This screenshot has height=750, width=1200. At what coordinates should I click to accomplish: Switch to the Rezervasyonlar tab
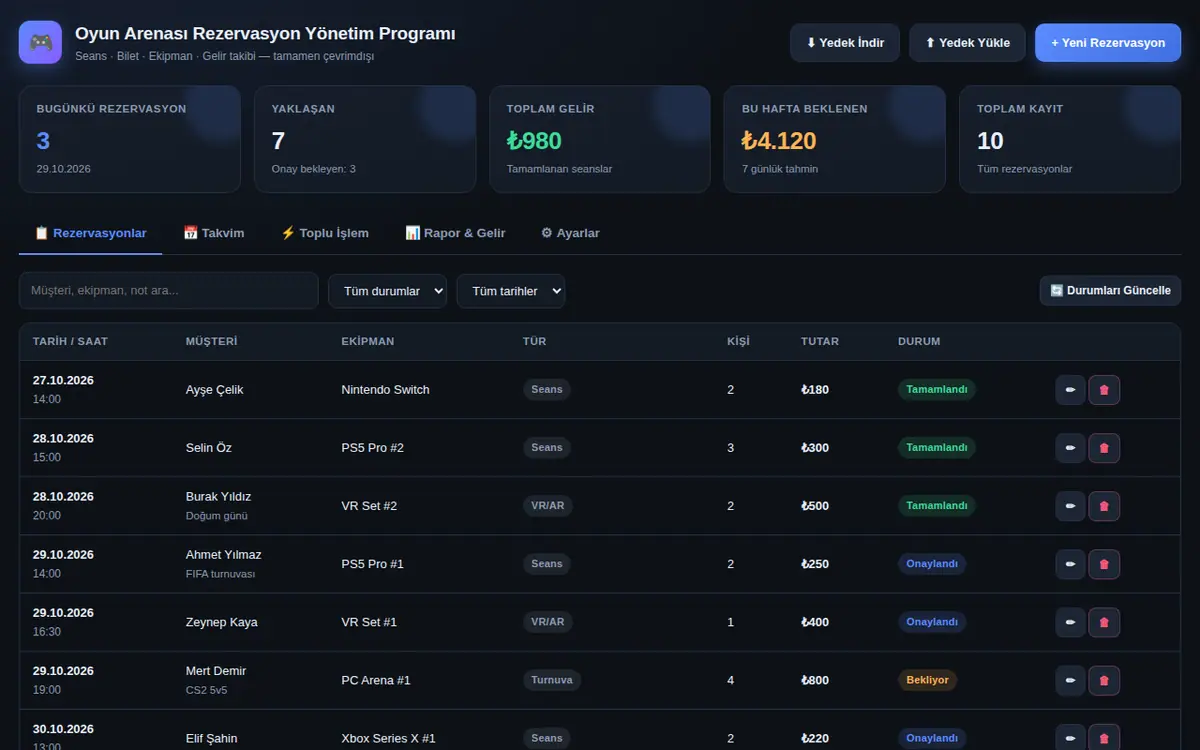(x=91, y=233)
